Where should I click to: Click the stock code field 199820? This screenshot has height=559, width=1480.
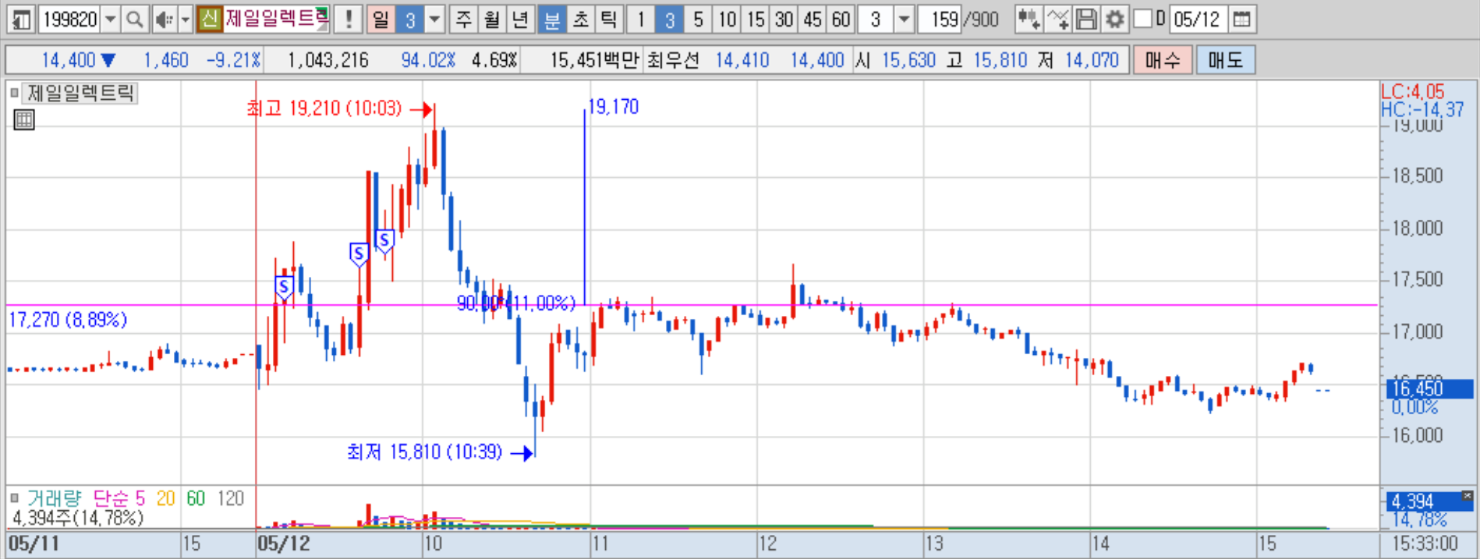point(68,19)
